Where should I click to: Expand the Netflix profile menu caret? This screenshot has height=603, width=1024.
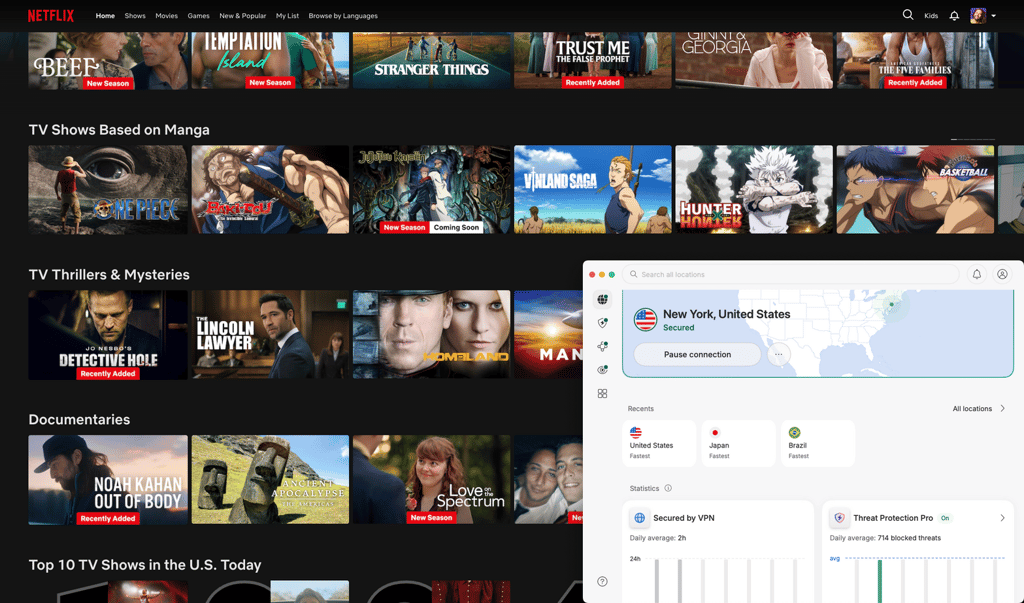pyautogui.click(x=993, y=16)
